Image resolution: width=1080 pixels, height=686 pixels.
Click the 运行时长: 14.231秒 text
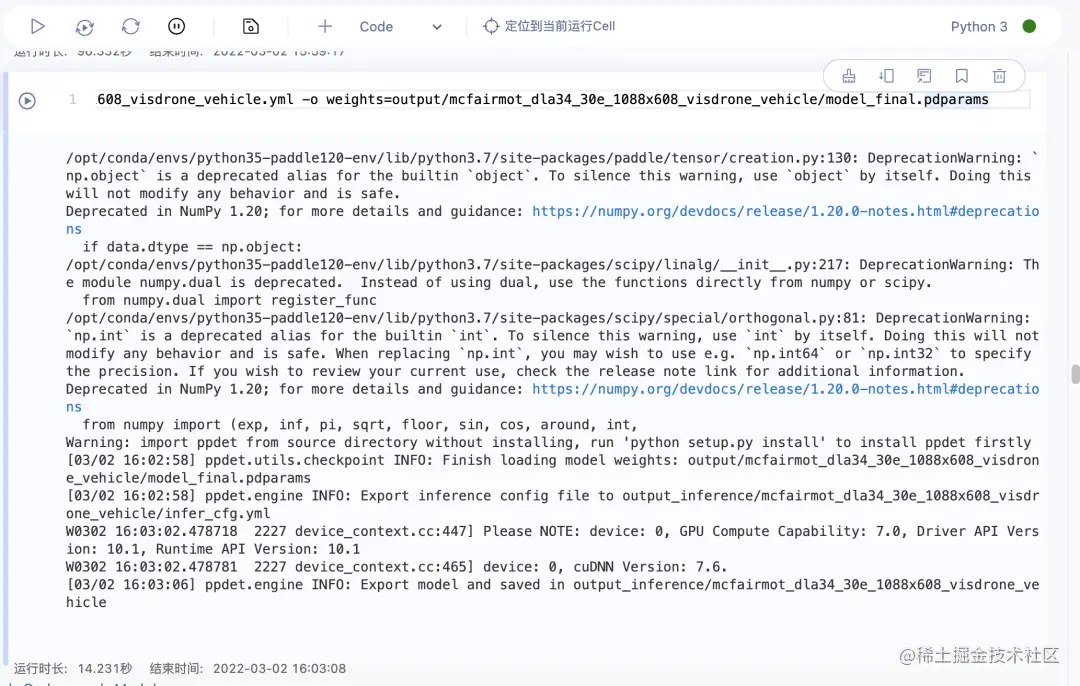[x=73, y=668]
